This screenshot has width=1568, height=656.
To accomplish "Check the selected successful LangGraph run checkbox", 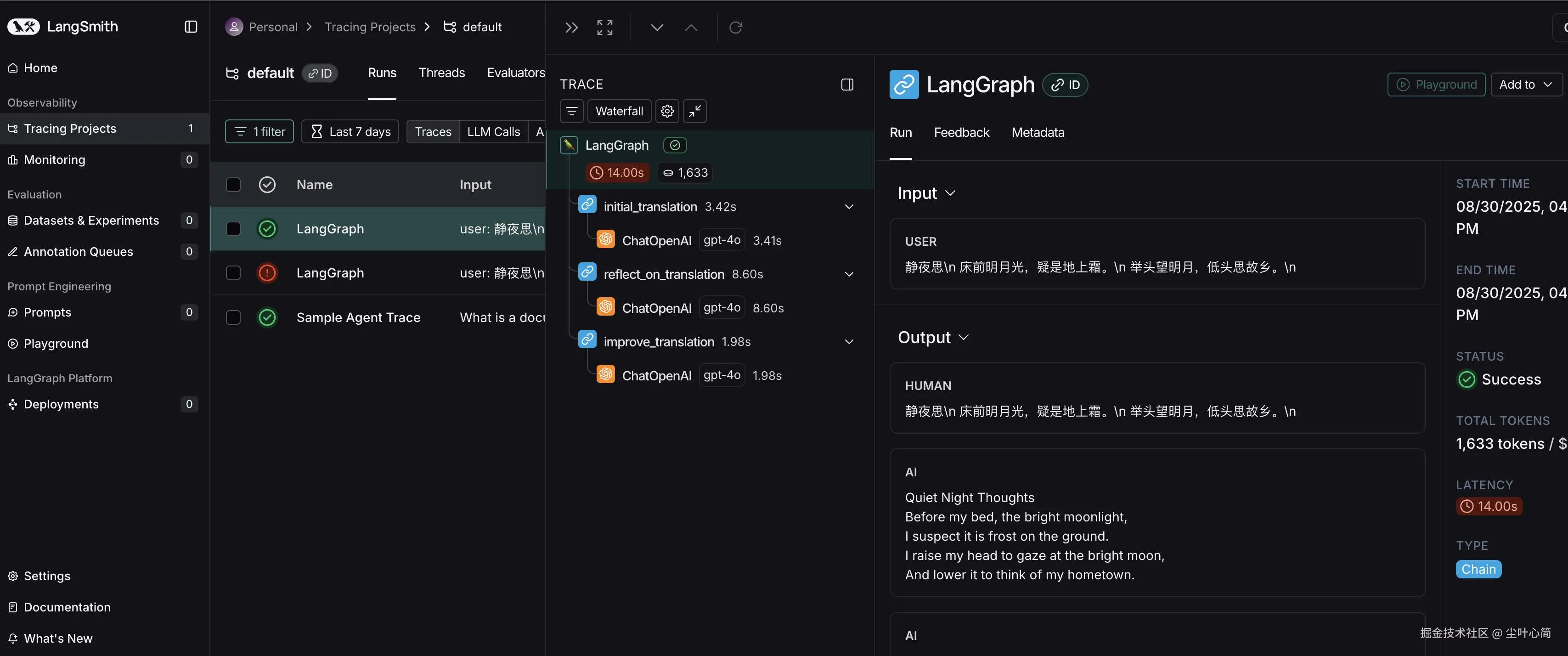I will coord(233,229).
